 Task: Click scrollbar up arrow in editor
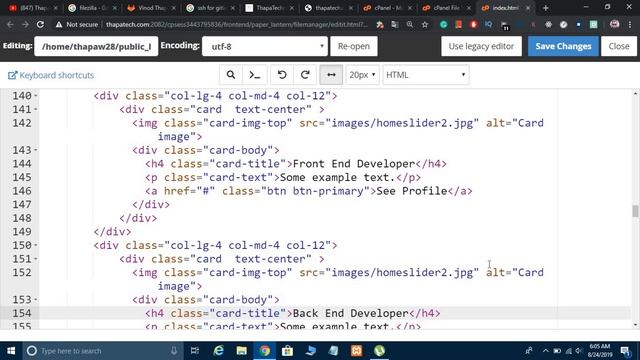[x=635, y=94]
